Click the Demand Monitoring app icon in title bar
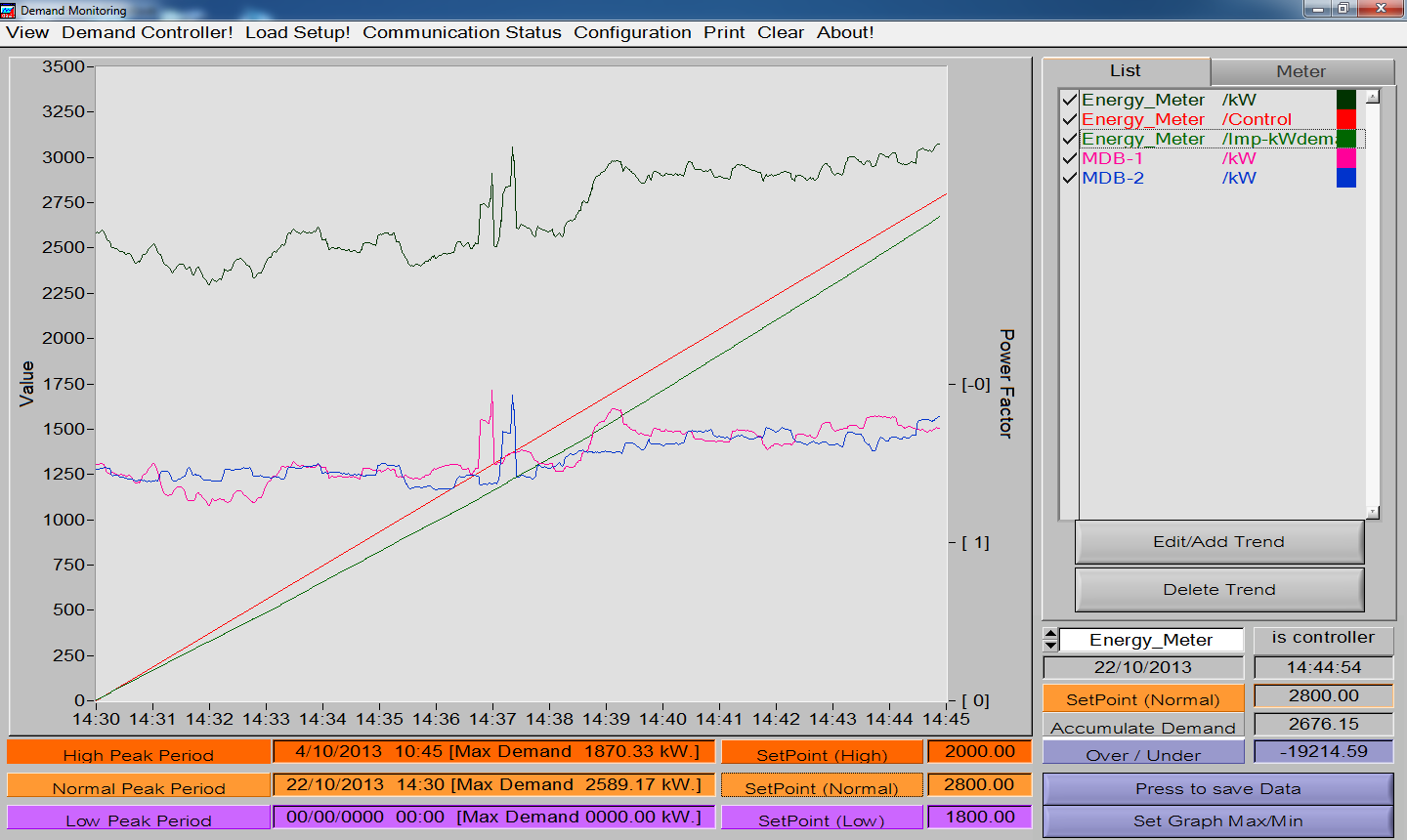 (9, 10)
